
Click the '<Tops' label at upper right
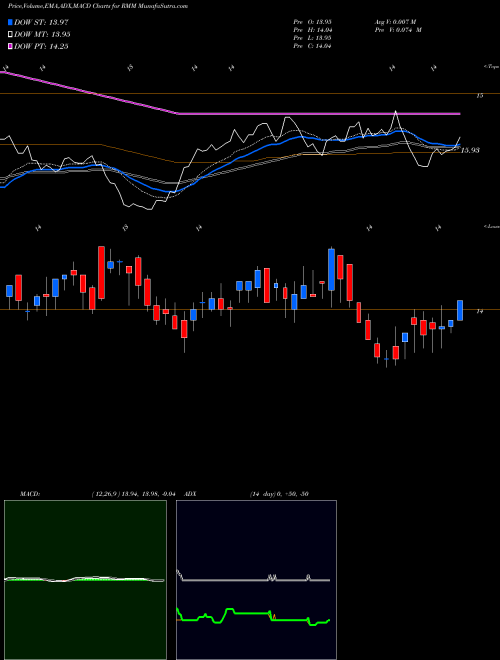coord(491,67)
